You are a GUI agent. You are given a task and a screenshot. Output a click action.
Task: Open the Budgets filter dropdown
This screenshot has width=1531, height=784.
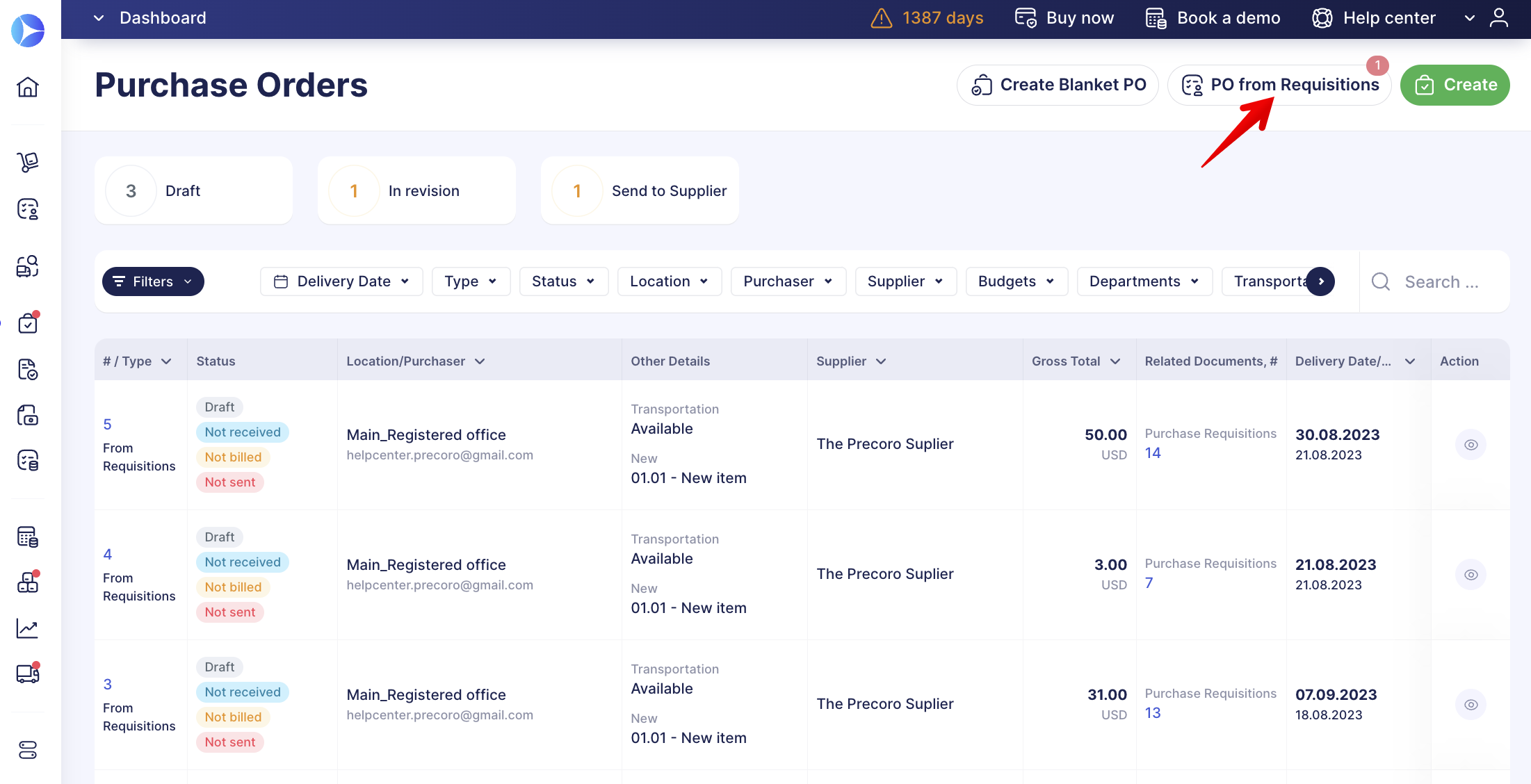tap(1016, 281)
